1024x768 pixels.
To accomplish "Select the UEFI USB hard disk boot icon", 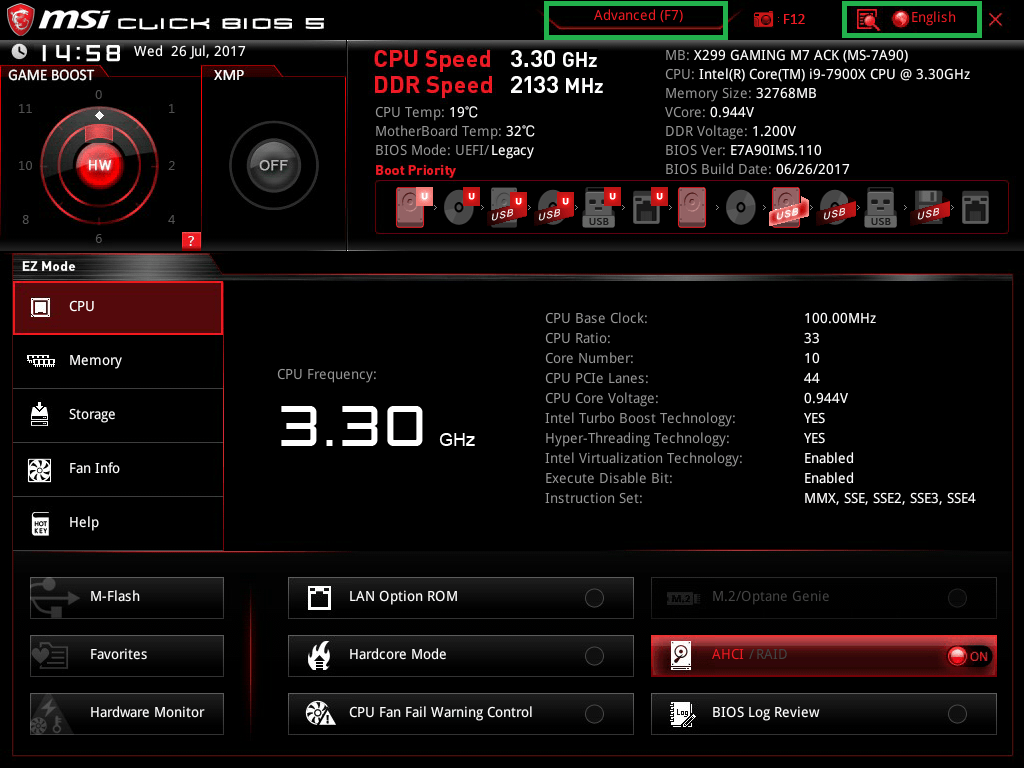I will [507, 208].
